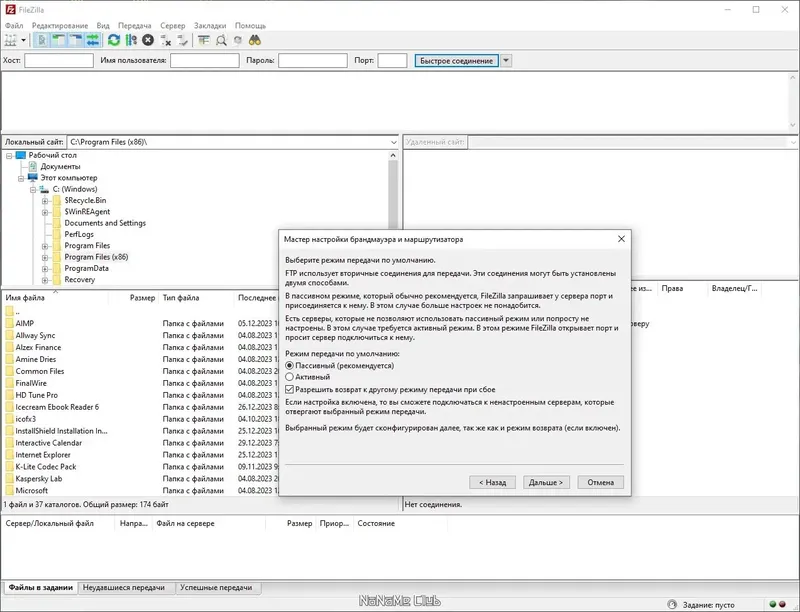The image size is (800, 612).
Task: Click the red activity indicator light
Action: tap(783, 604)
